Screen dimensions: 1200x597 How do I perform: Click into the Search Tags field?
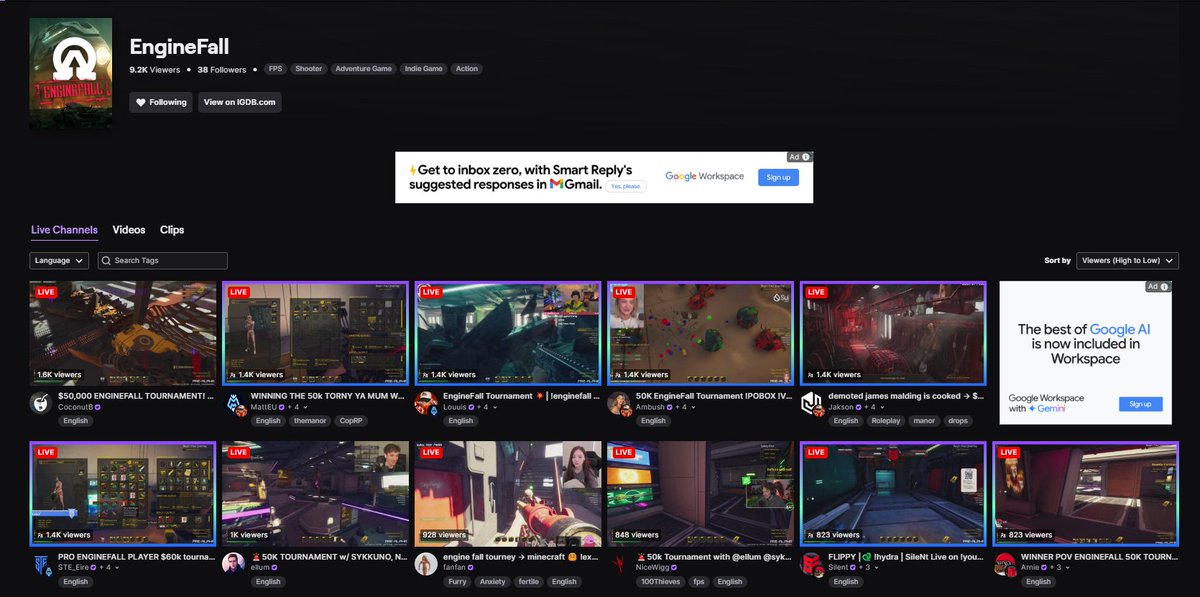coord(162,260)
